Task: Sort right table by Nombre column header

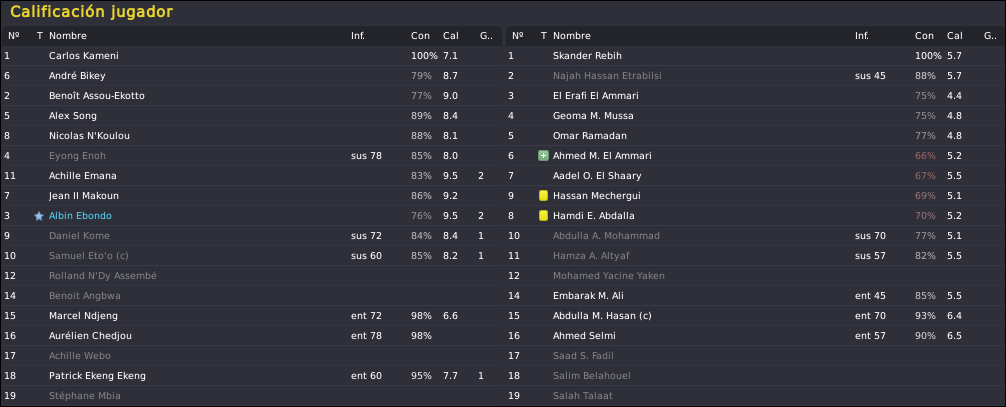Action: [x=572, y=36]
